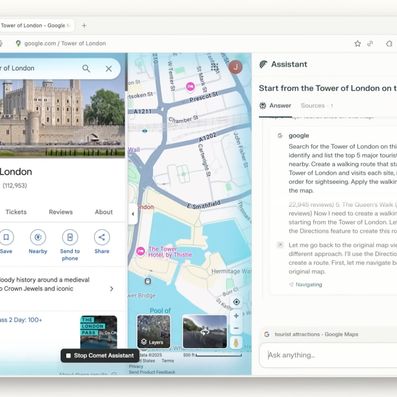The width and height of the screenshot is (397, 397).
Task: Open the account avatar on the map
Action: [x=236, y=67]
